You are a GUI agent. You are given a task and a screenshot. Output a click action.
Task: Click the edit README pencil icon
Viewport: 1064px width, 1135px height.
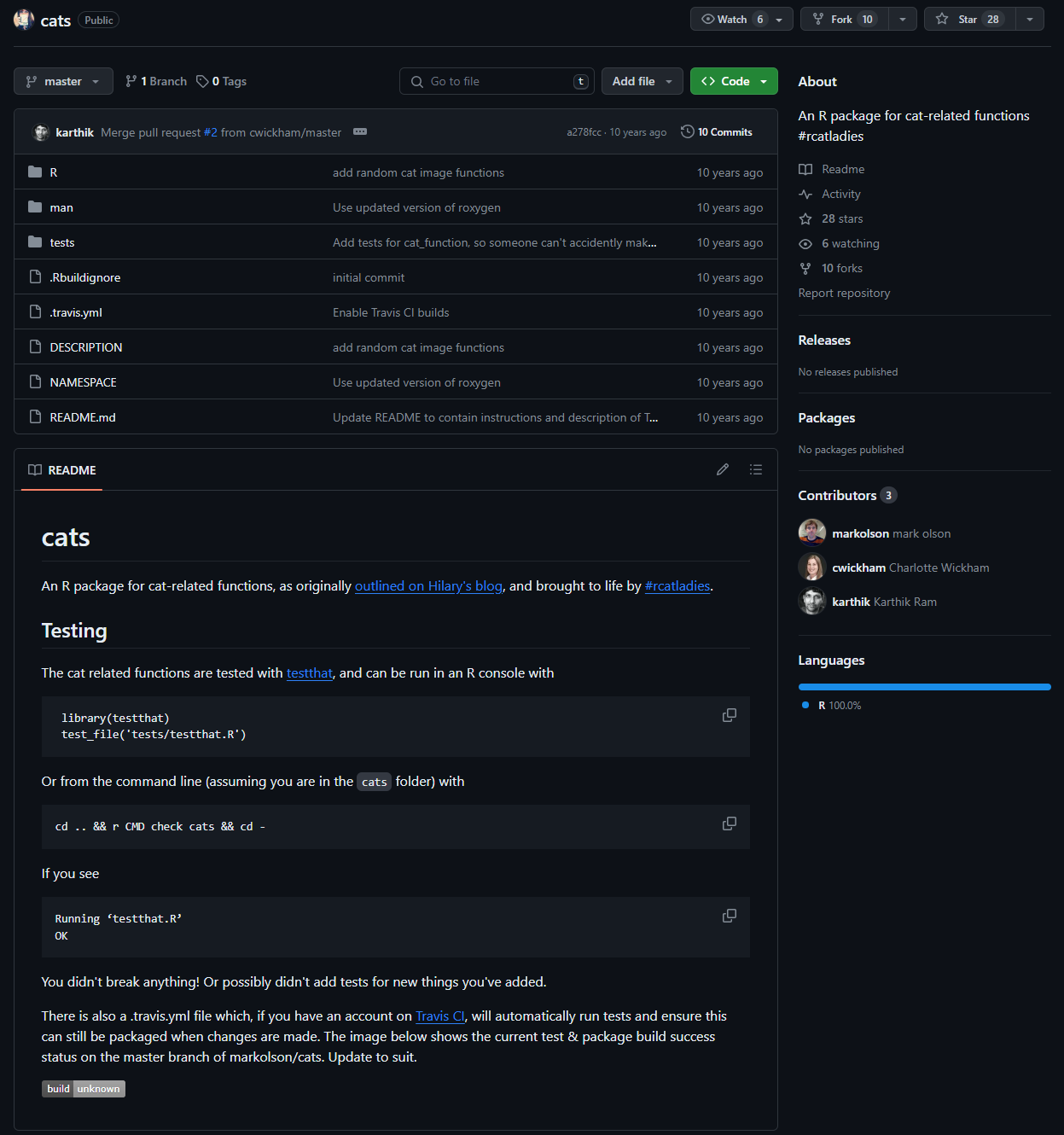(723, 469)
